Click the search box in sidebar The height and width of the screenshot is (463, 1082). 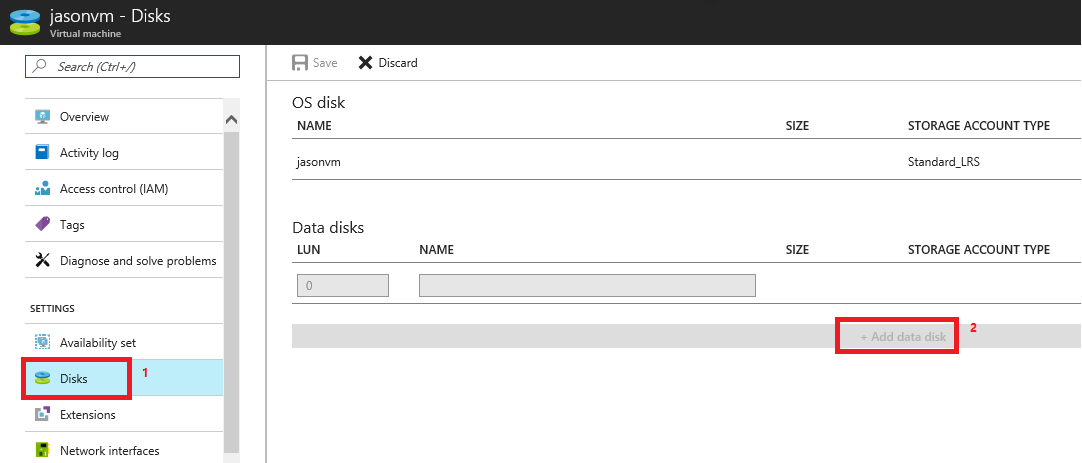click(x=133, y=67)
